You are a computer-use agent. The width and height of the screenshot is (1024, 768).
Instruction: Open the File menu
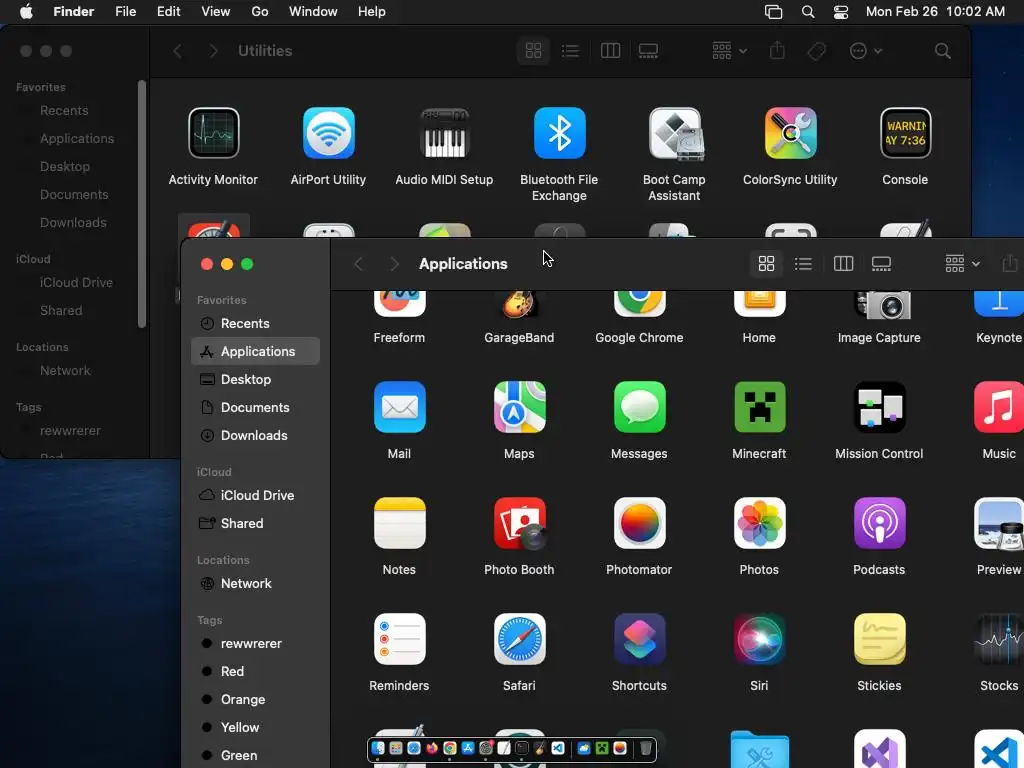pos(125,12)
